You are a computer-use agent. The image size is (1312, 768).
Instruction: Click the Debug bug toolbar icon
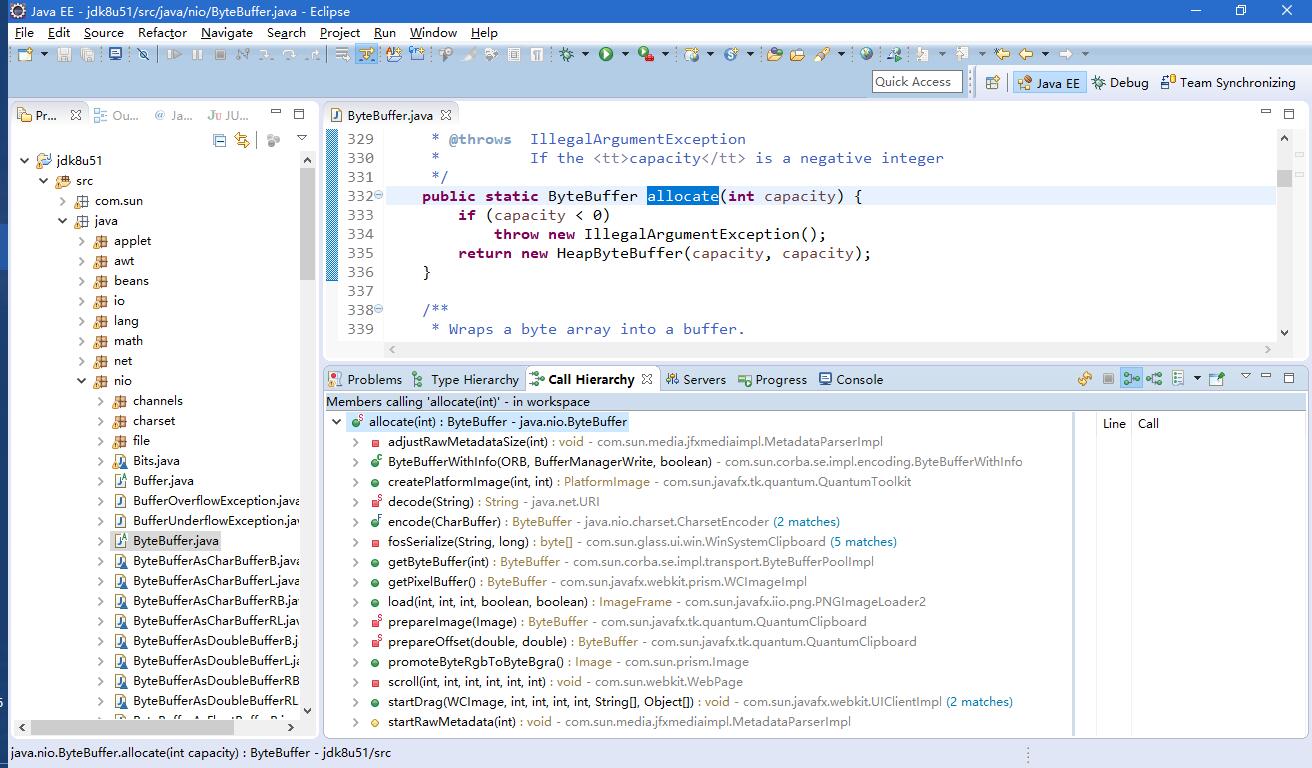(x=566, y=54)
